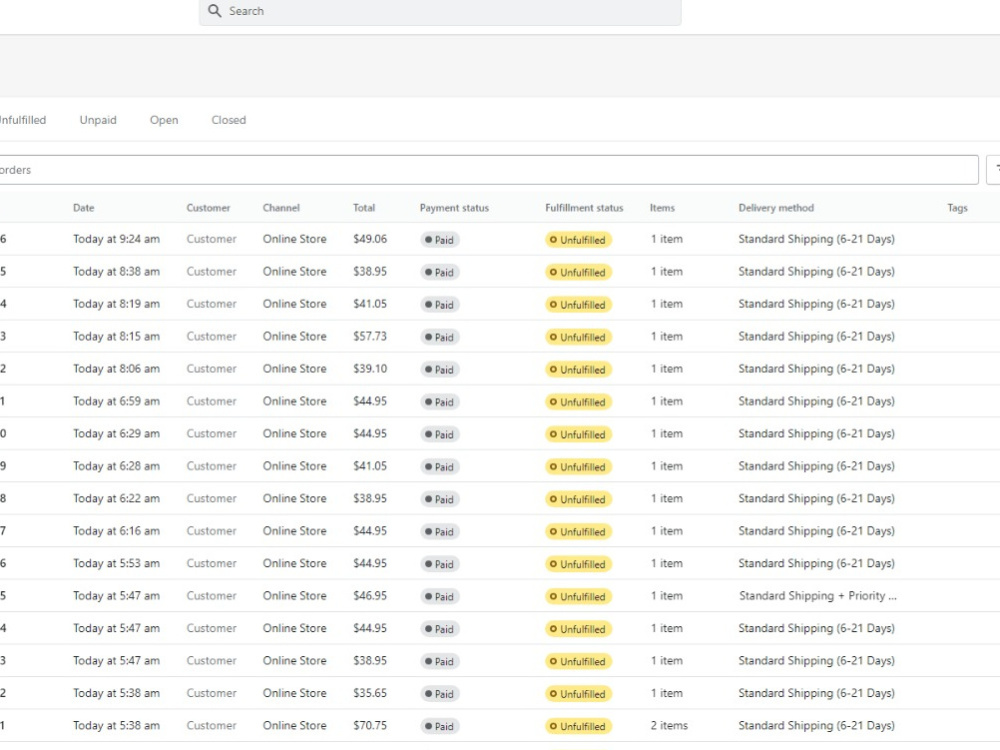Click the Paid badge in the $57.73 row

click(439, 337)
